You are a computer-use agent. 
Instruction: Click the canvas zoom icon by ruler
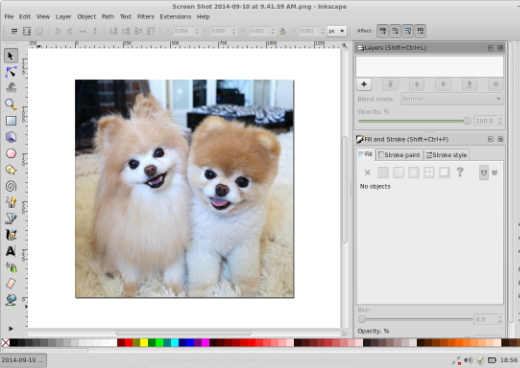coord(345,46)
